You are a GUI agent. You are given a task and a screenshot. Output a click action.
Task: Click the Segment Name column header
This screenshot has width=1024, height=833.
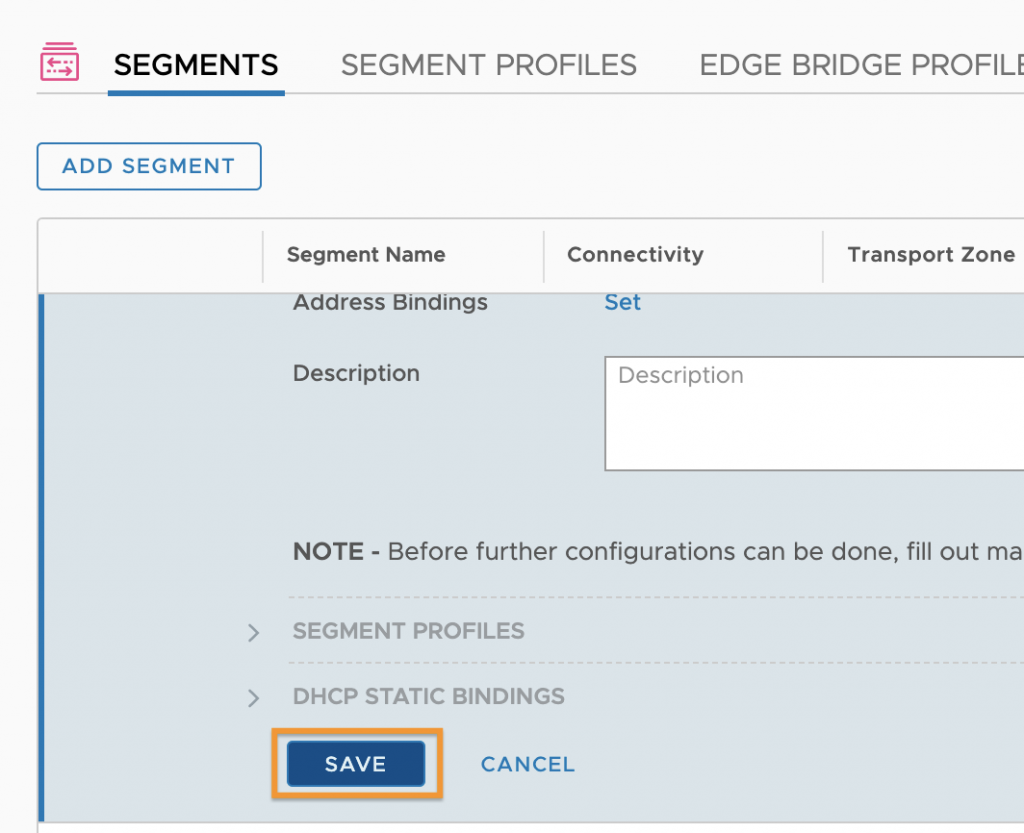coord(366,255)
